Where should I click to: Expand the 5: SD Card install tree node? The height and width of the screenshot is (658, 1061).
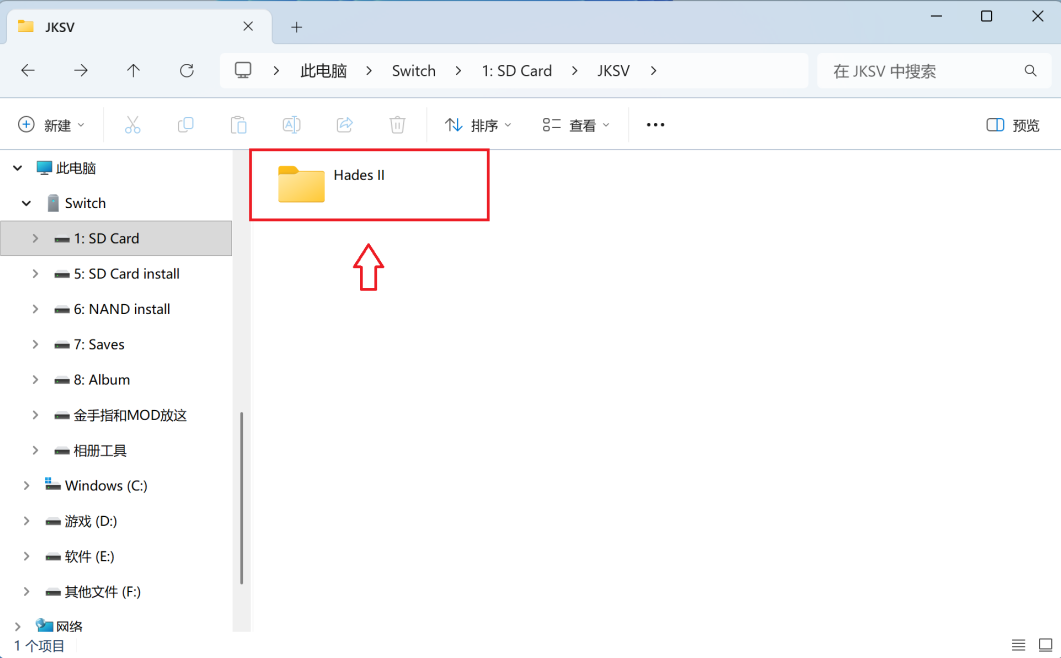point(36,274)
